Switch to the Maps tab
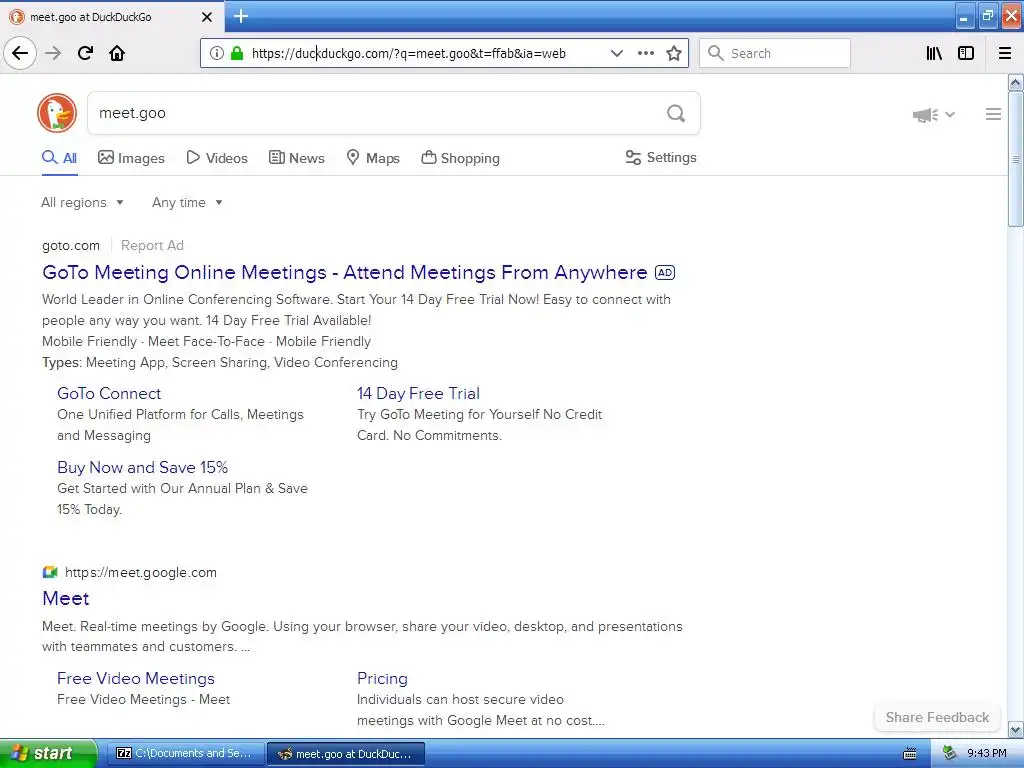This screenshot has height=768, width=1024. (373, 158)
